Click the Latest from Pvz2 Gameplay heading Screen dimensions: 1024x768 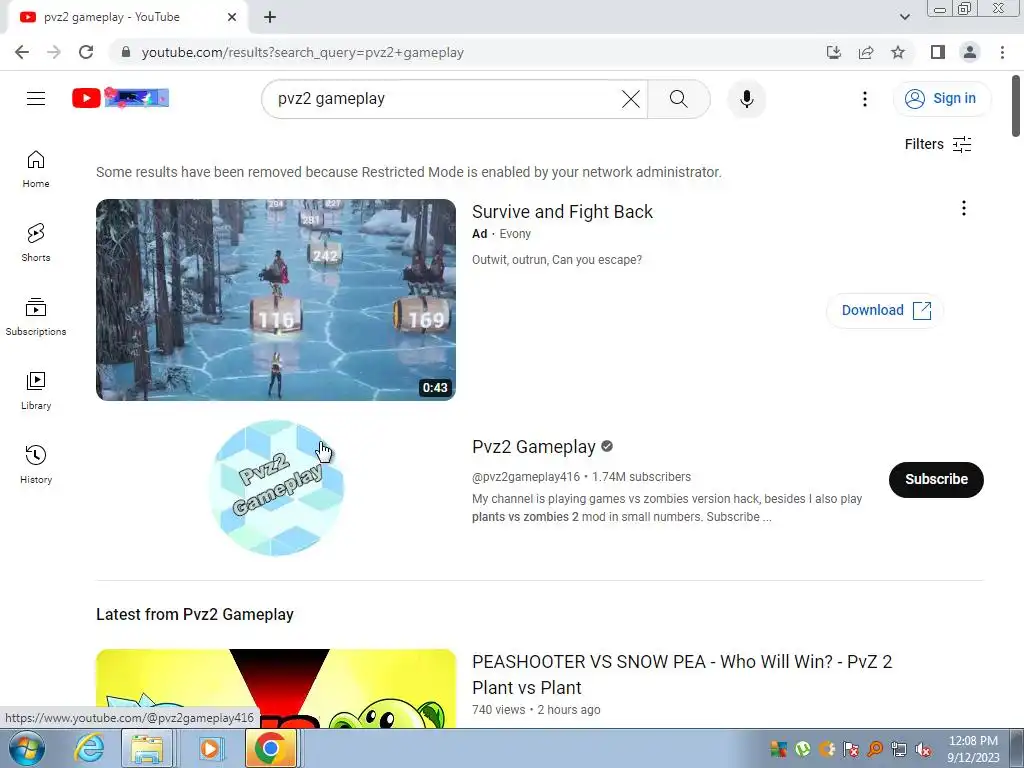click(195, 615)
